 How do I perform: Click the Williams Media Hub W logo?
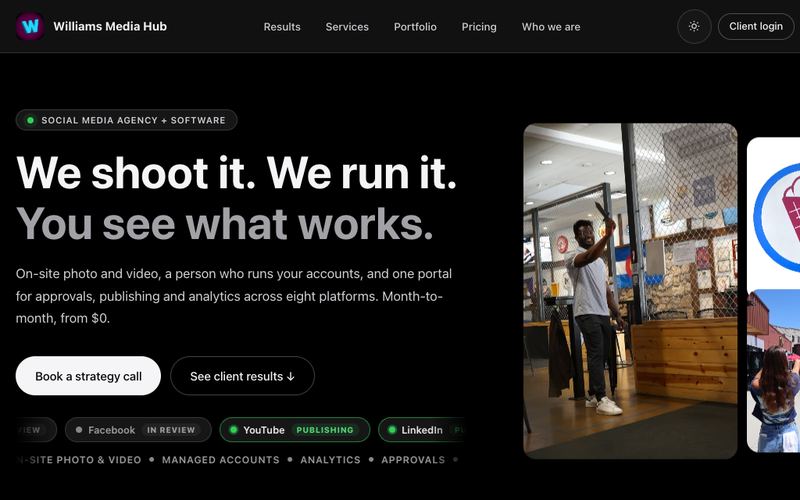coord(30,26)
